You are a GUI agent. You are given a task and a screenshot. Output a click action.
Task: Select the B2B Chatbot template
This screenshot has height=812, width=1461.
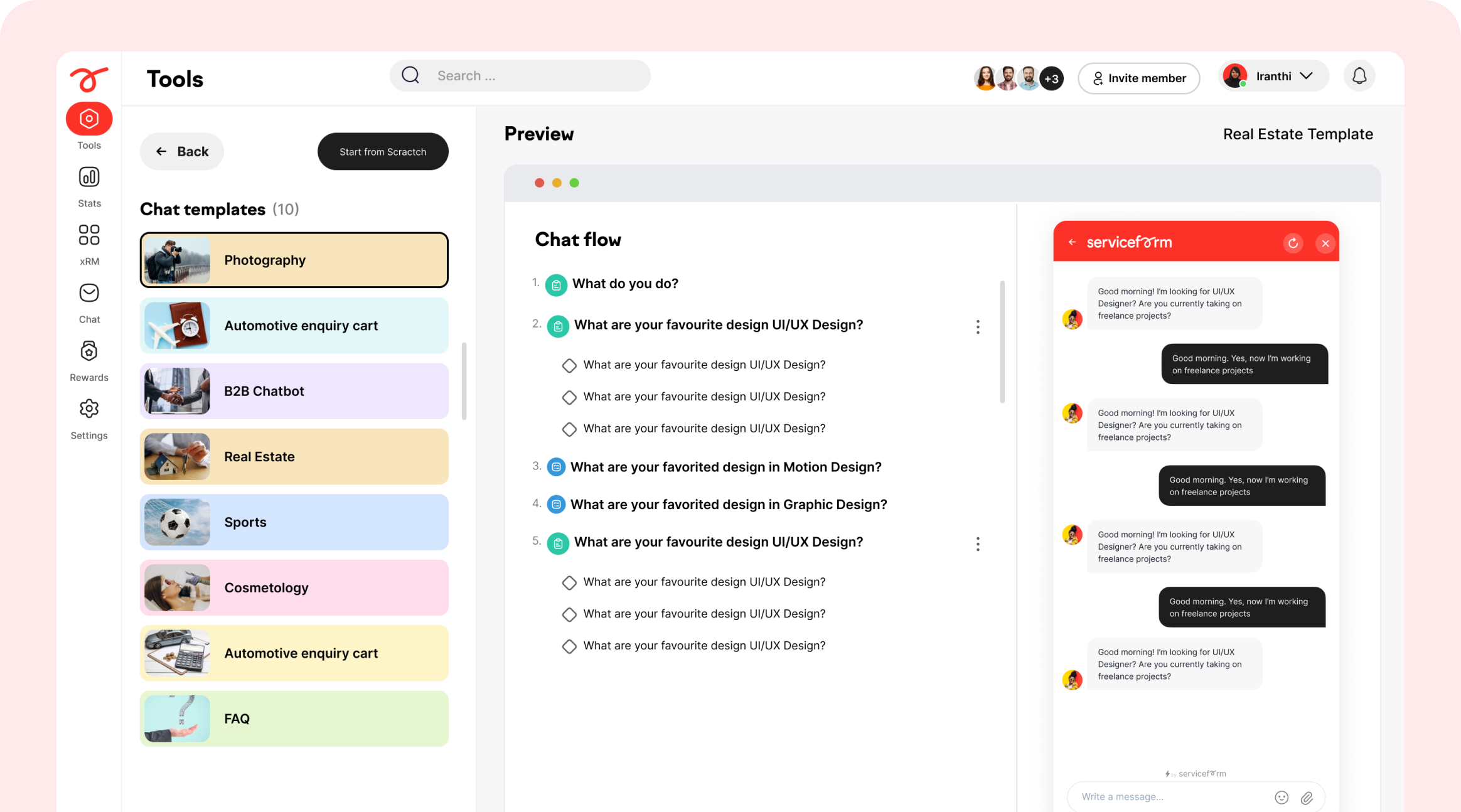pyautogui.click(x=294, y=391)
